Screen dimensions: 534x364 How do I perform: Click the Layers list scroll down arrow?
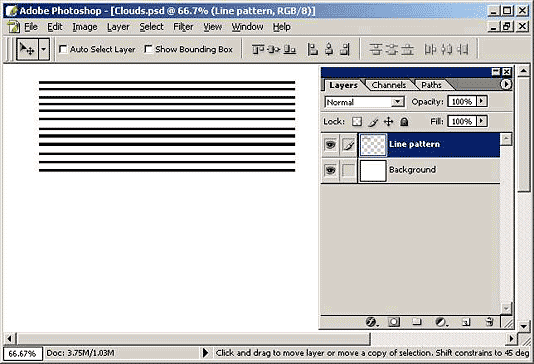(x=506, y=308)
